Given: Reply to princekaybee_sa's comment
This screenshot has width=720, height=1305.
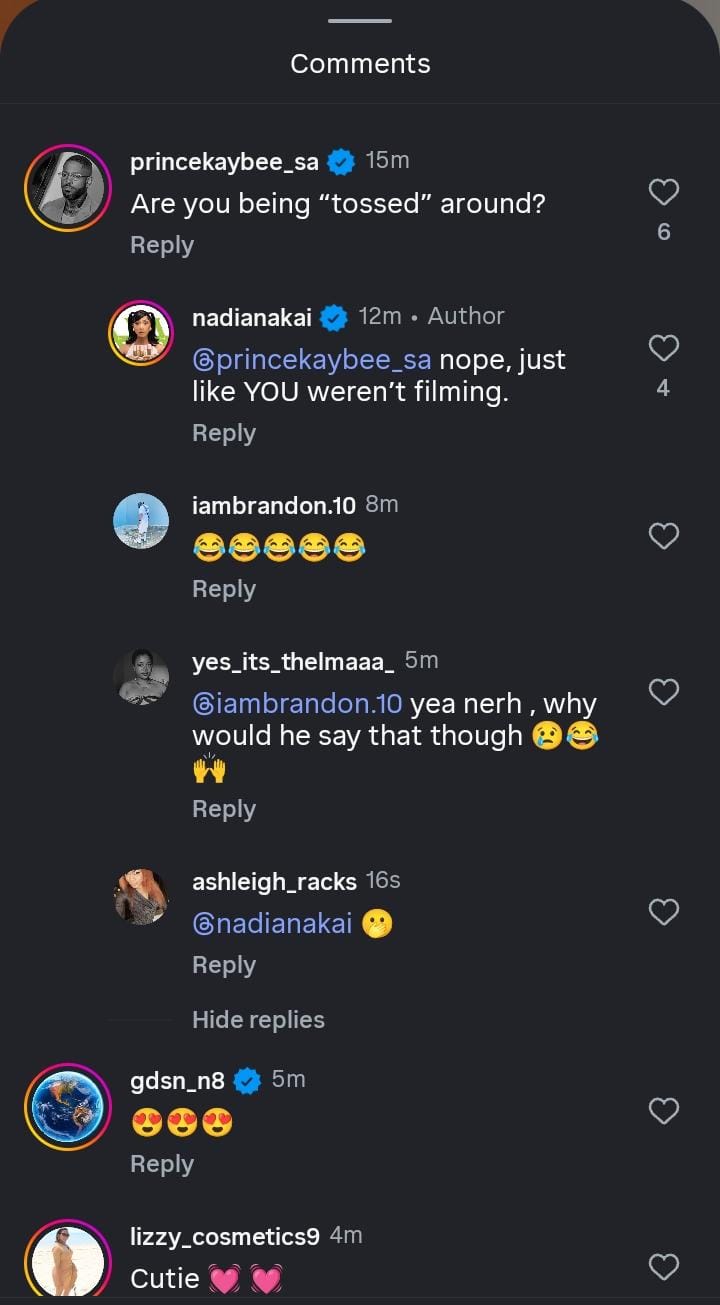Looking at the screenshot, I should [x=162, y=245].
